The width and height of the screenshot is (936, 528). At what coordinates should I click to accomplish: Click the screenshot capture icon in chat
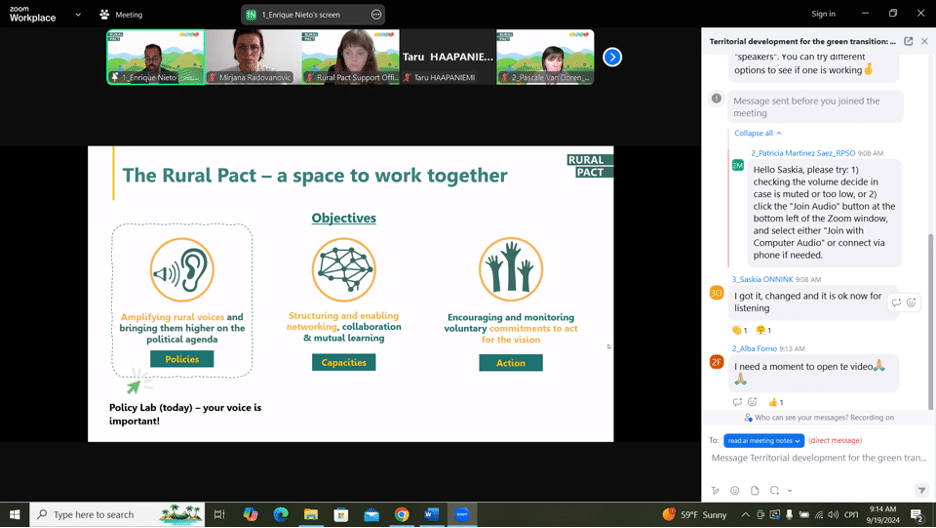[x=774, y=491]
